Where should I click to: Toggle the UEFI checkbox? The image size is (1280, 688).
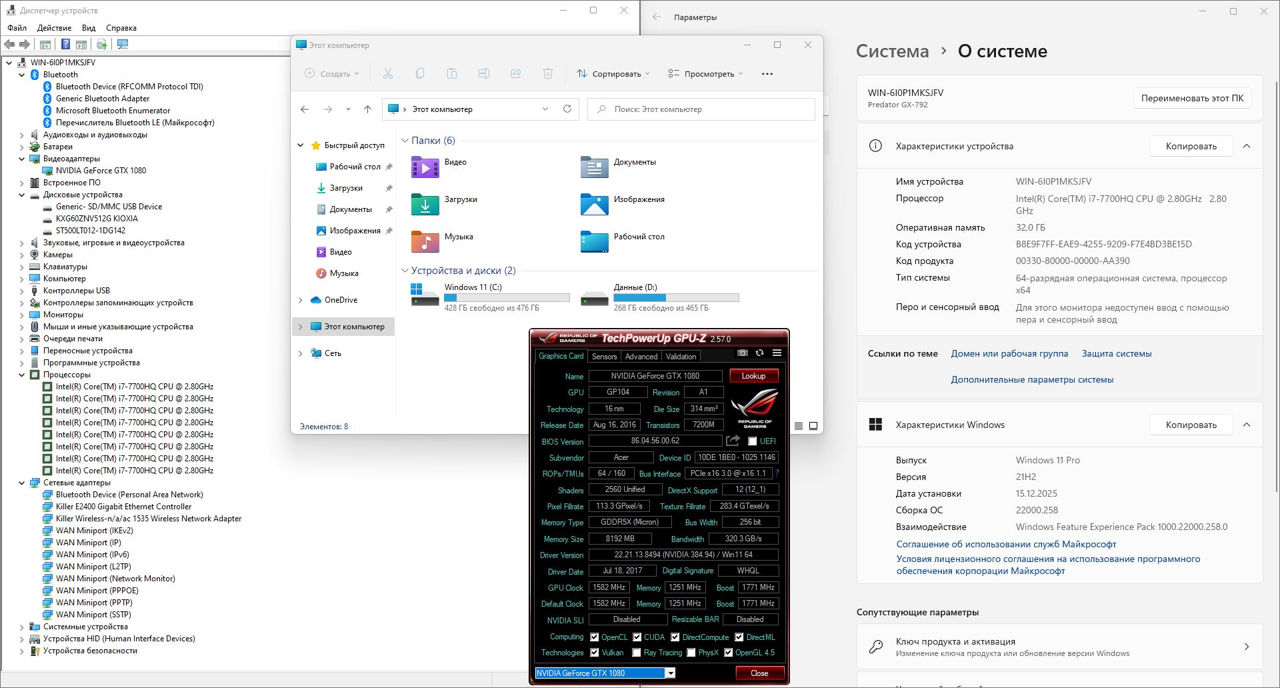752,441
